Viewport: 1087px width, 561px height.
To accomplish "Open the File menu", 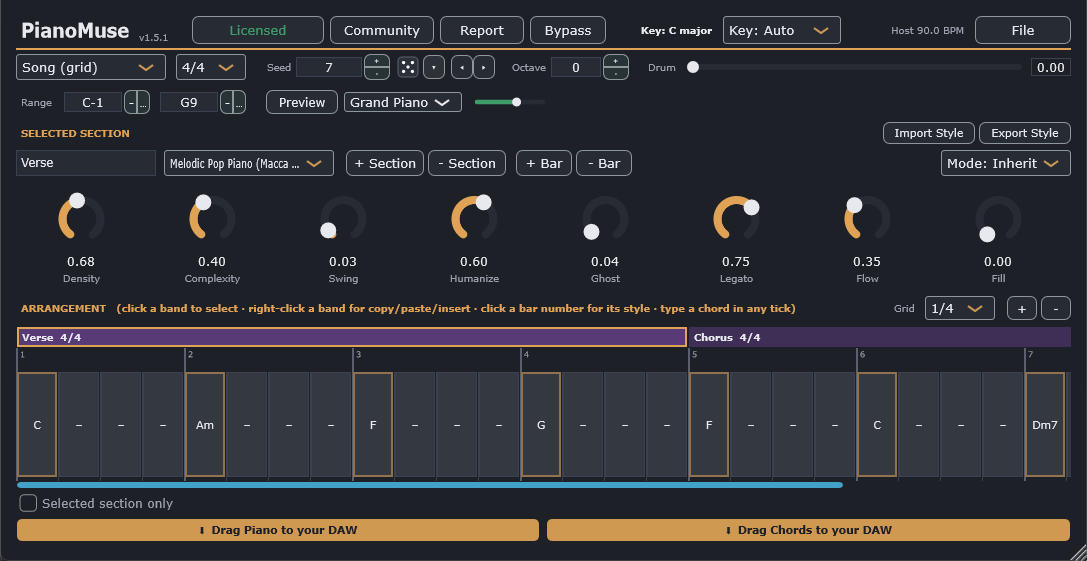I will point(1023,31).
